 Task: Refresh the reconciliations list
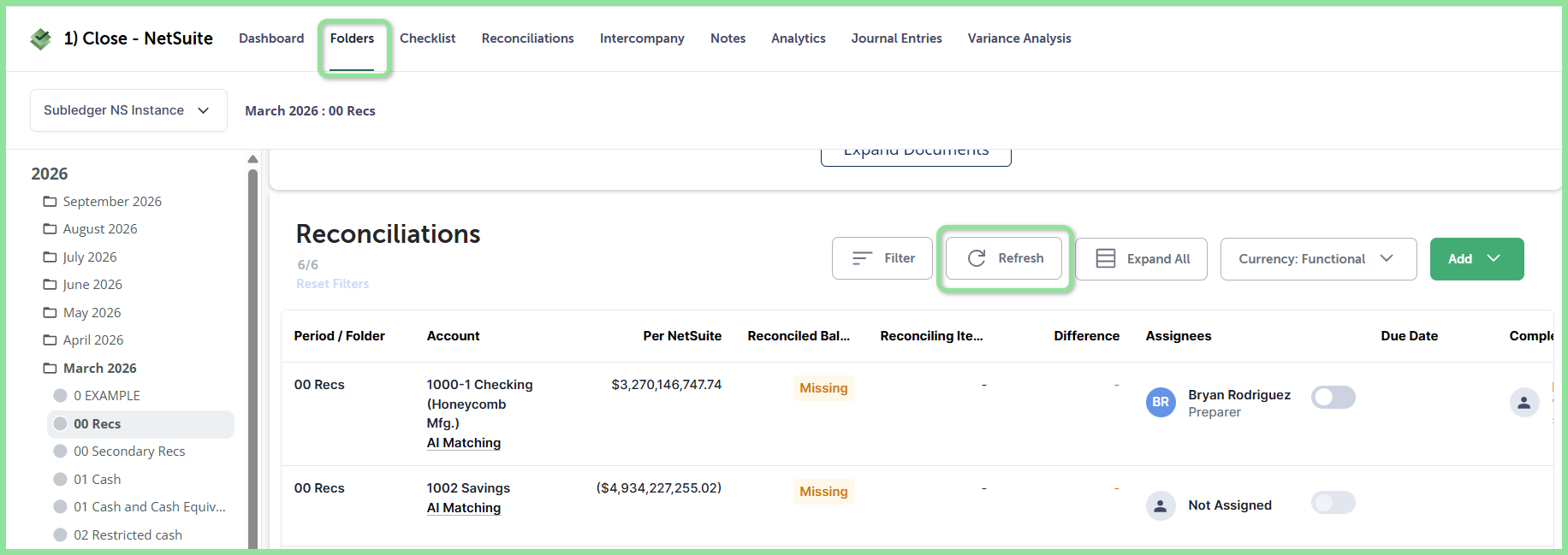1004,258
